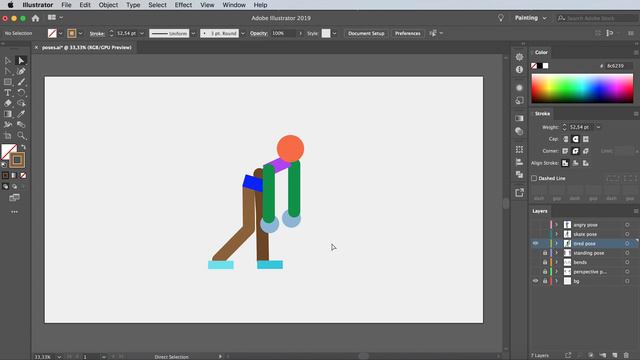Select the Eyedropper tool
The width and height of the screenshot is (640, 360).
point(21,114)
